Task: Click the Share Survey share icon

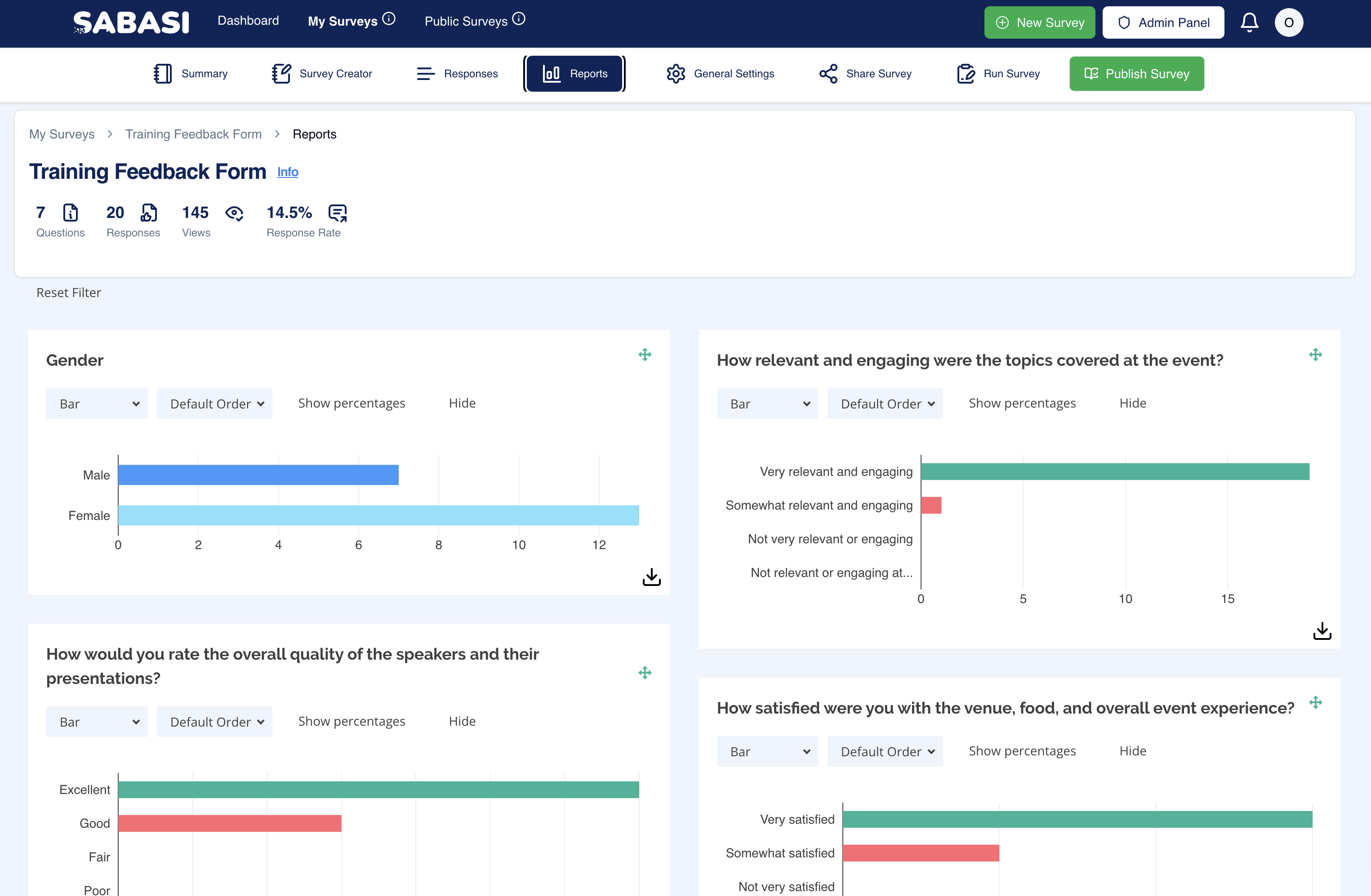Action: (828, 74)
